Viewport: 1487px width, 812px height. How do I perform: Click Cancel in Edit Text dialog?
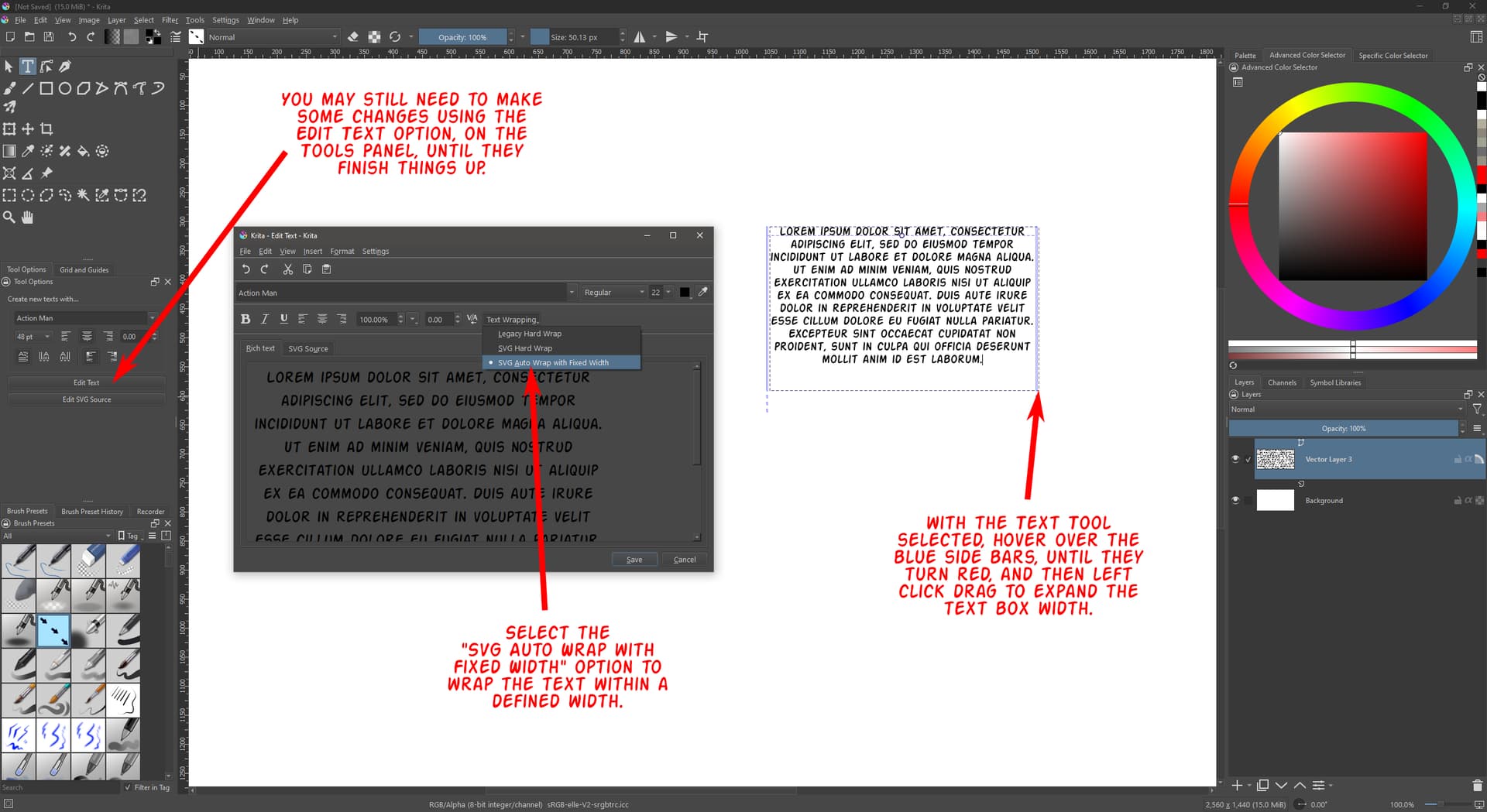(x=685, y=560)
